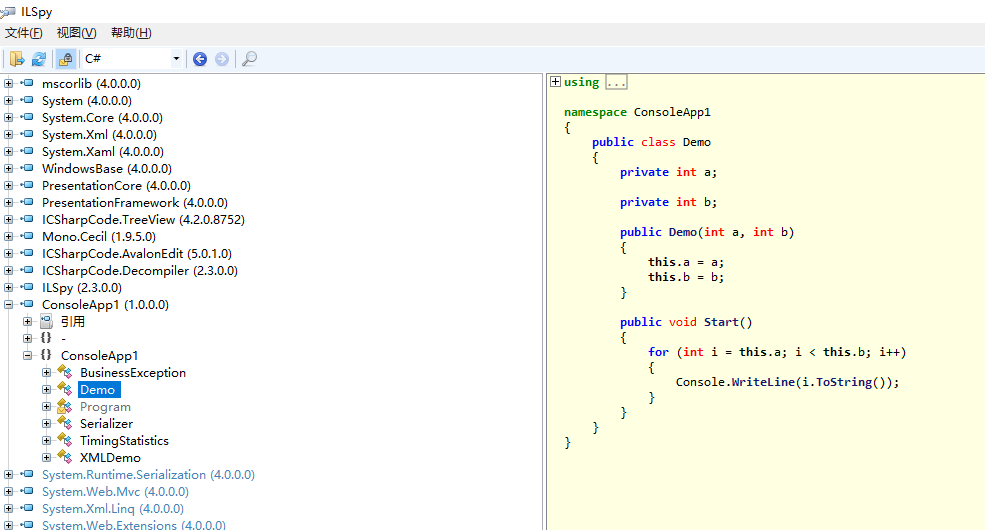Screen dimensions: 985x530
Task: Expand the 引用 references node
Action: pos(28,321)
